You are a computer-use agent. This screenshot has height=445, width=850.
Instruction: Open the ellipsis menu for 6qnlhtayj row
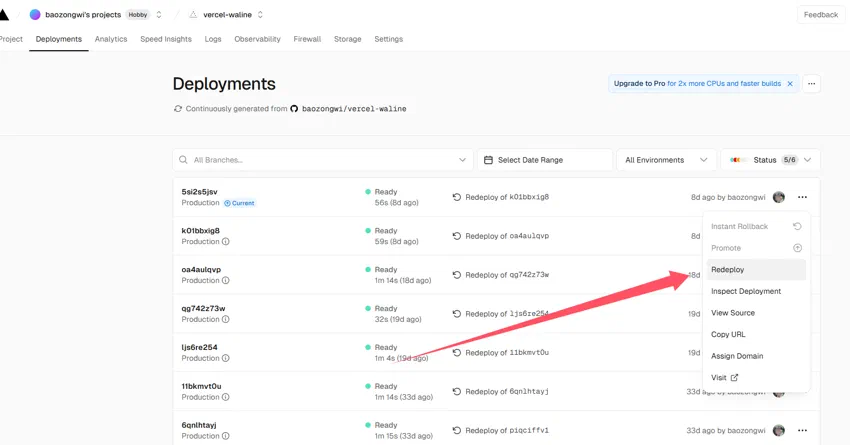pos(802,430)
